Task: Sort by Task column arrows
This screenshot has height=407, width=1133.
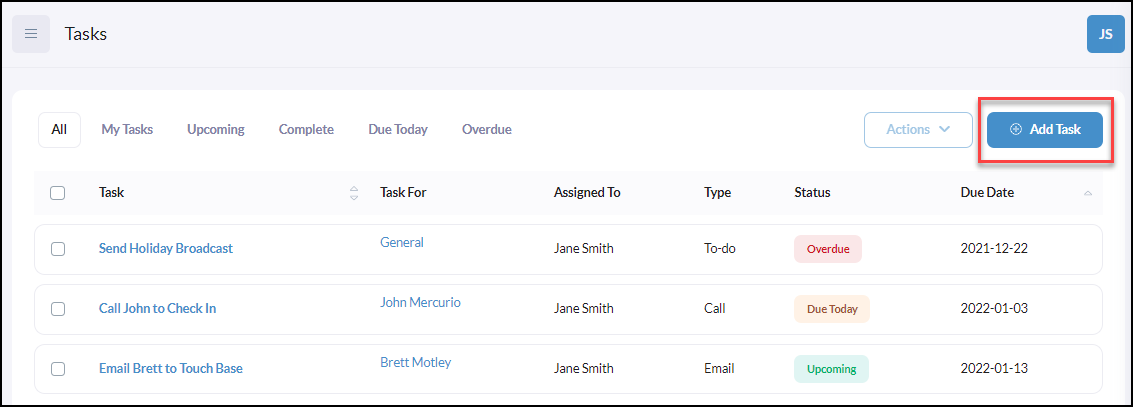Action: (x=354, y=193)
